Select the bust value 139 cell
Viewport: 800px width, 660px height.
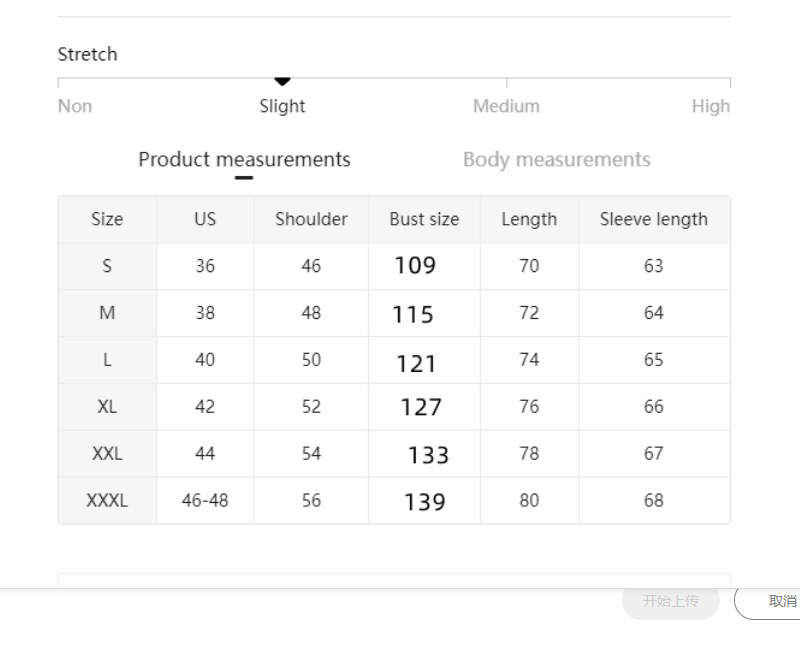coord(424,502)
